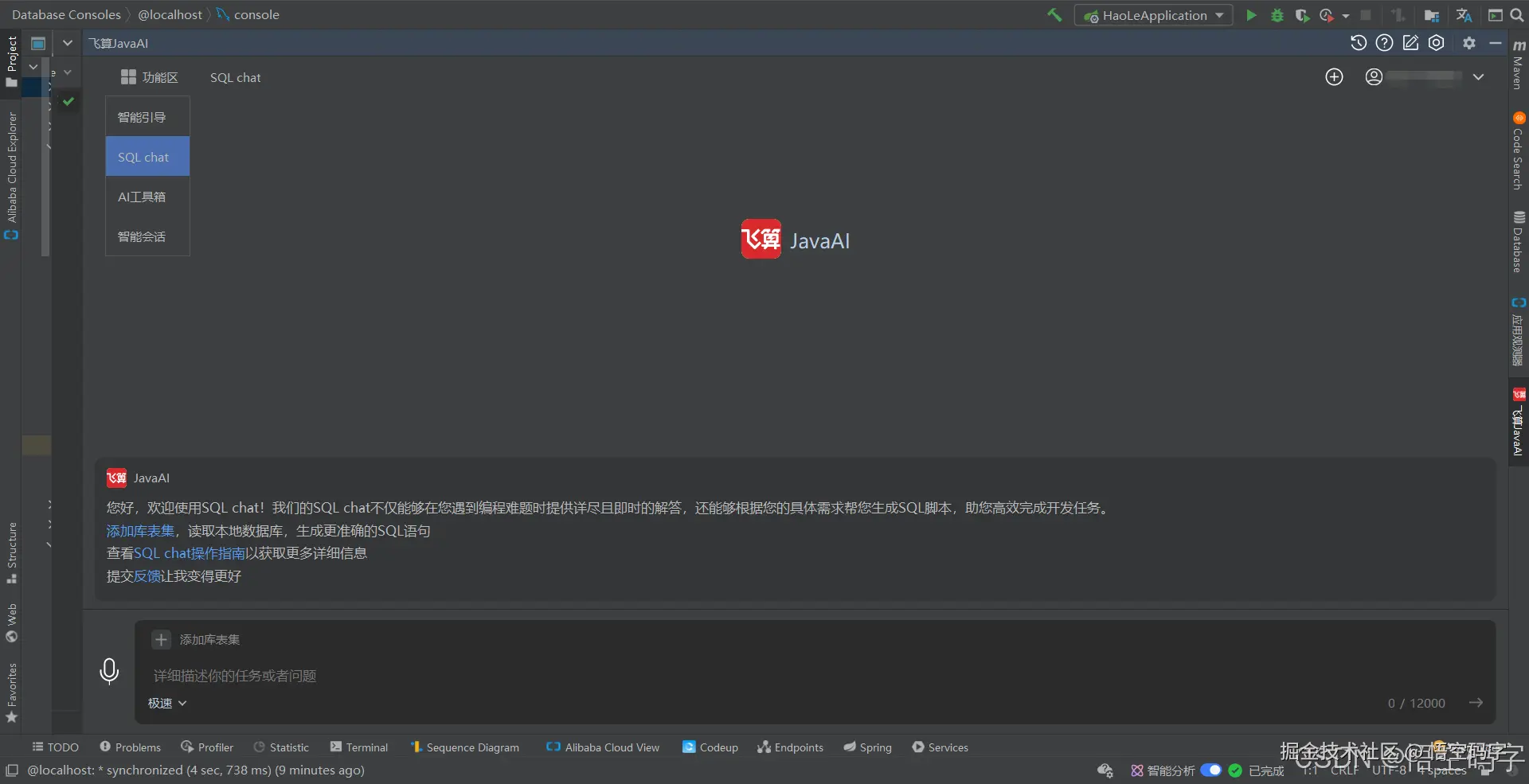Open the Codeup tool window
Screen dimensions: 1529x784
click(710, 747)
